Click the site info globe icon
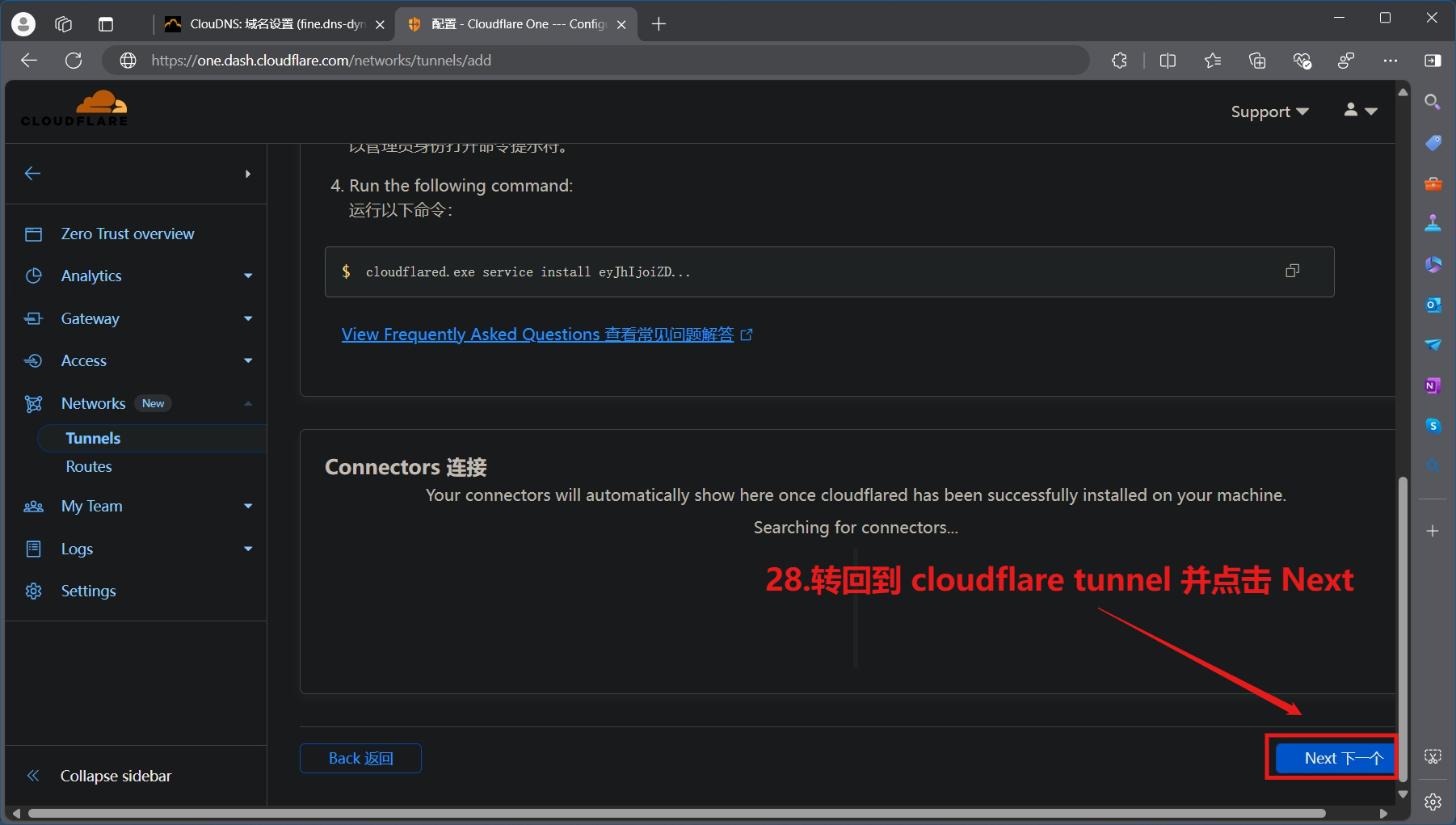 pos(128,61)
